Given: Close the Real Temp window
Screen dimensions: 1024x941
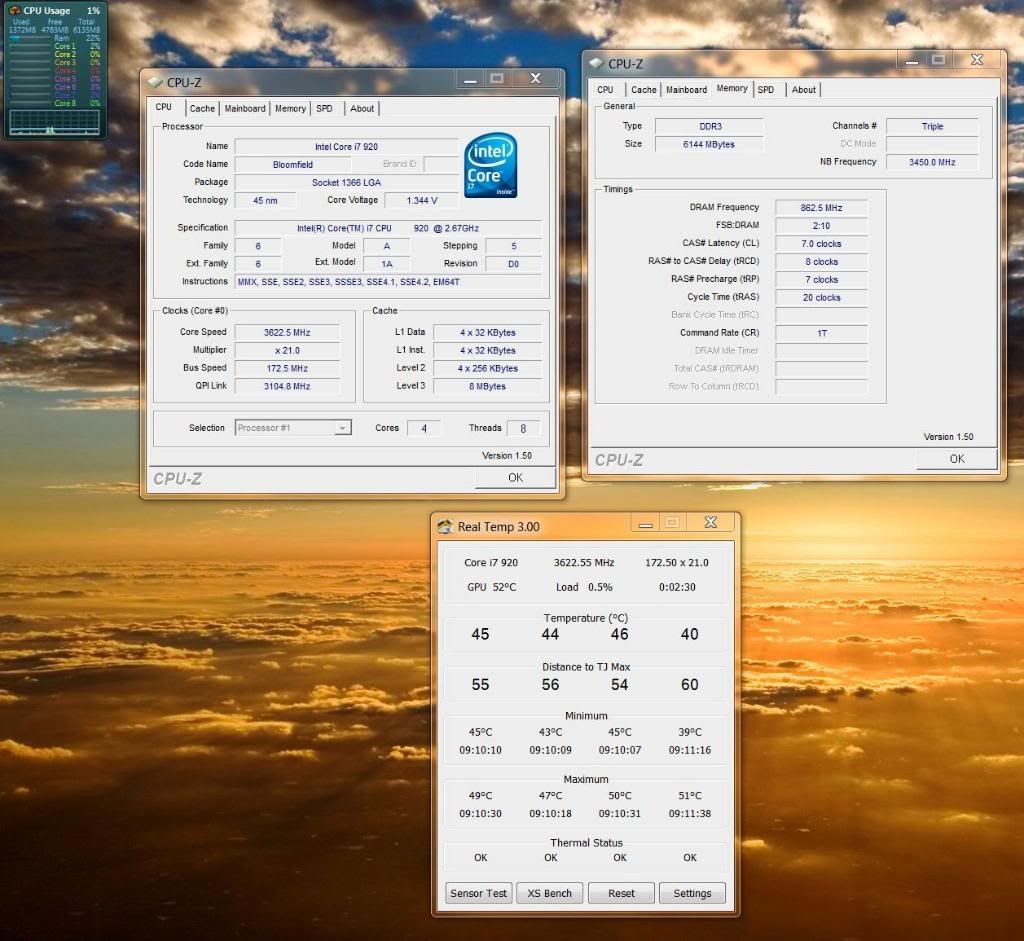Looking at the screenshot, I should (711, 522).
